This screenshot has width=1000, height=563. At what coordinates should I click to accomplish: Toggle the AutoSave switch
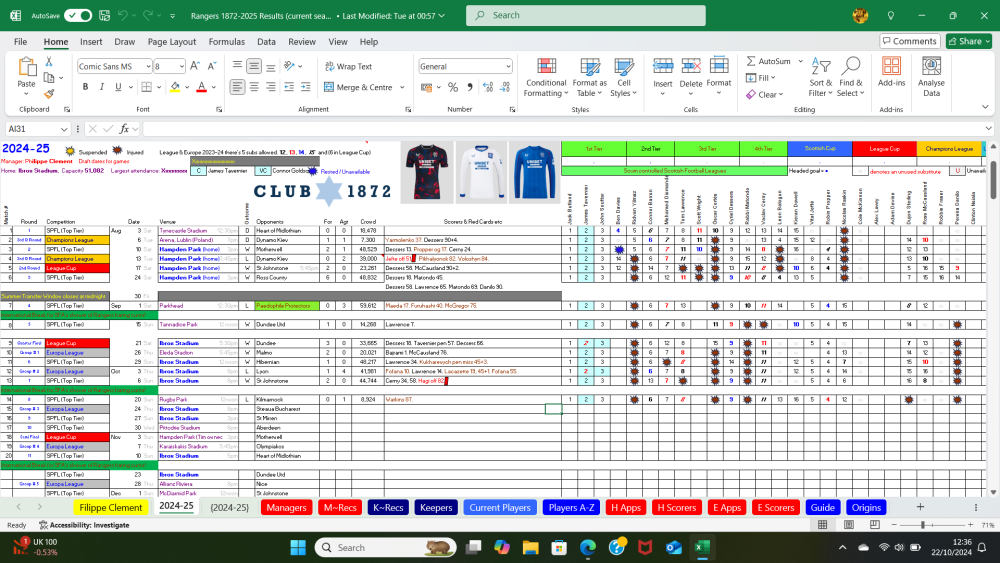click(x=78, y=15)
